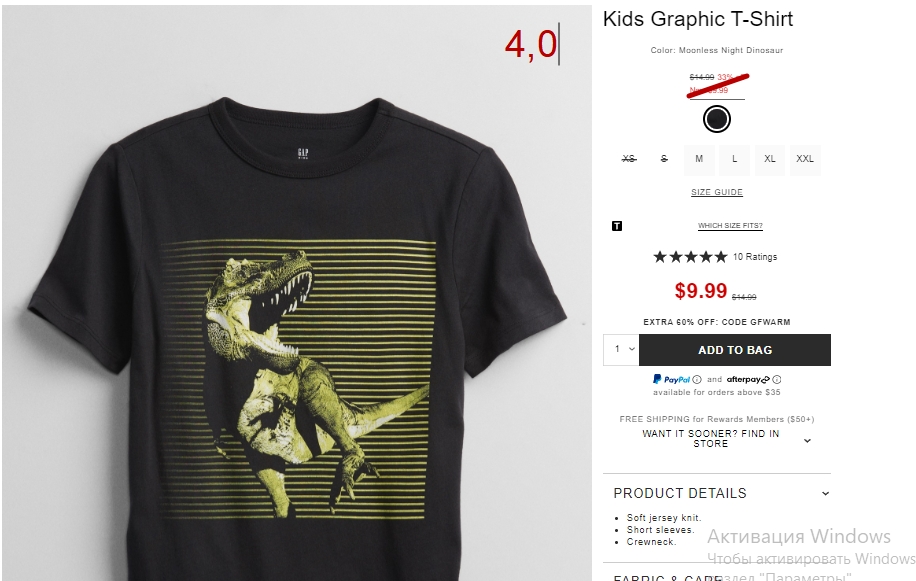The width and height of the screenshot is (916, 581).
Task: Open the quantity dropdown
Action: click(622, 350)
